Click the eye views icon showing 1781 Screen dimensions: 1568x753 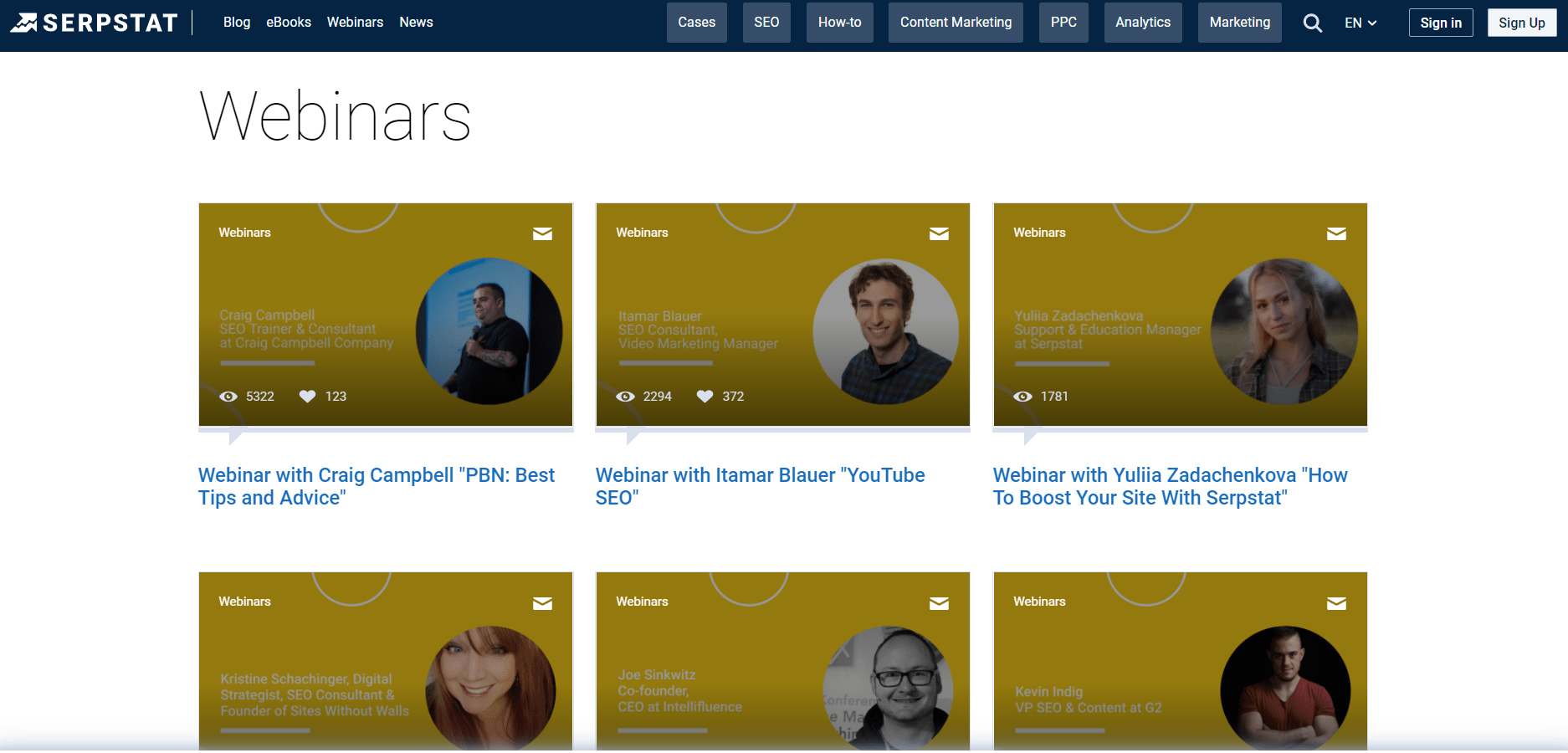1022,397
